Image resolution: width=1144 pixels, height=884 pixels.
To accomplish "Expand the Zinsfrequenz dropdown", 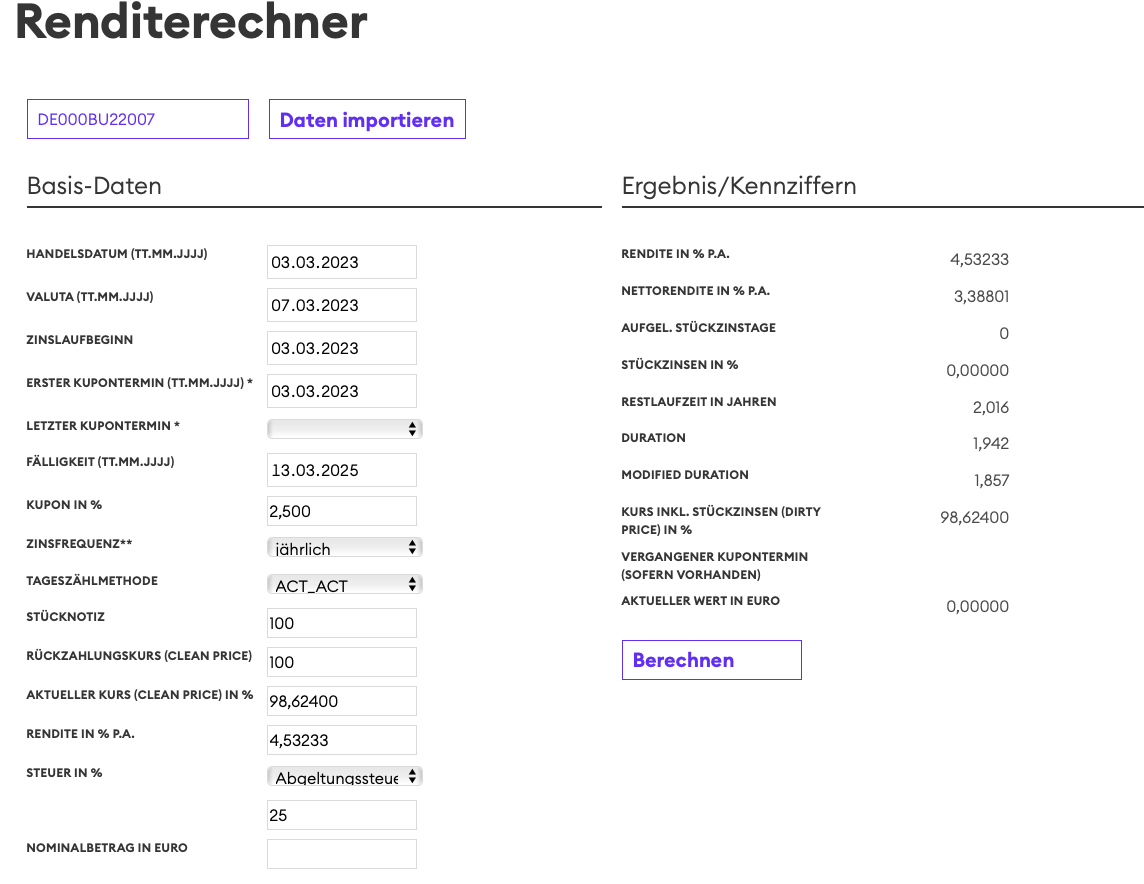I will pos(345,548).
